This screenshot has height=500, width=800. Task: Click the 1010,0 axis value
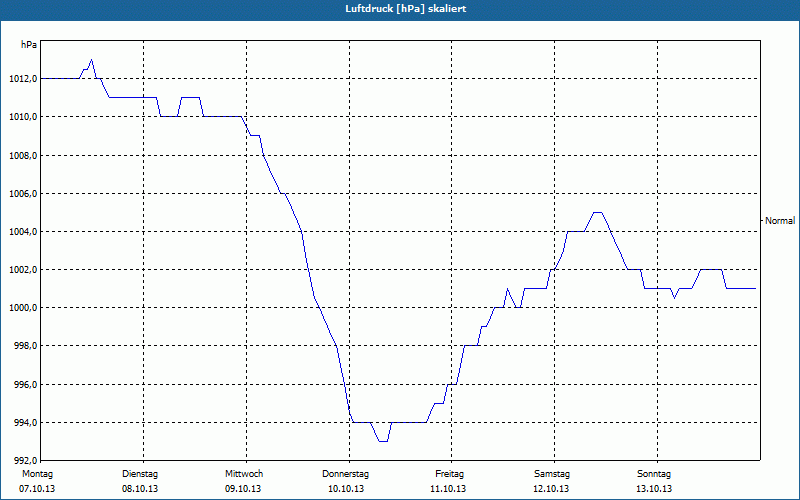tap(23, 117)
